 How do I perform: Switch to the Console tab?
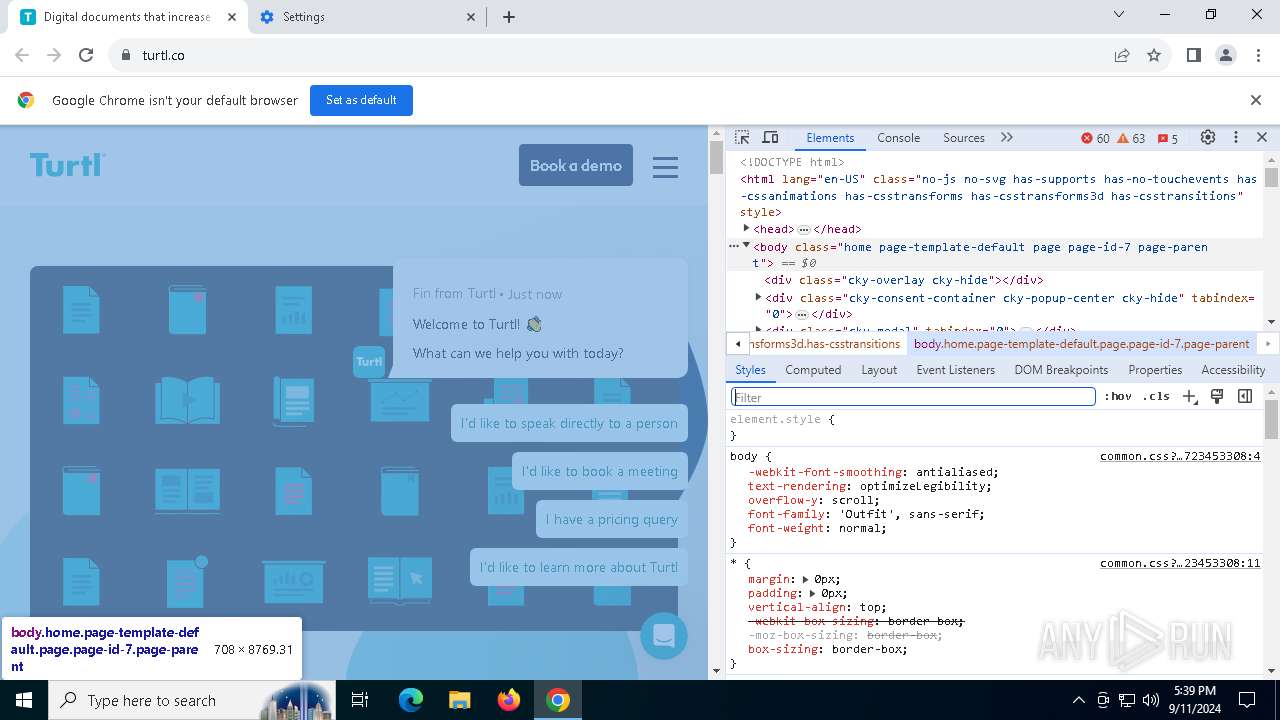(x=898, y=138)
